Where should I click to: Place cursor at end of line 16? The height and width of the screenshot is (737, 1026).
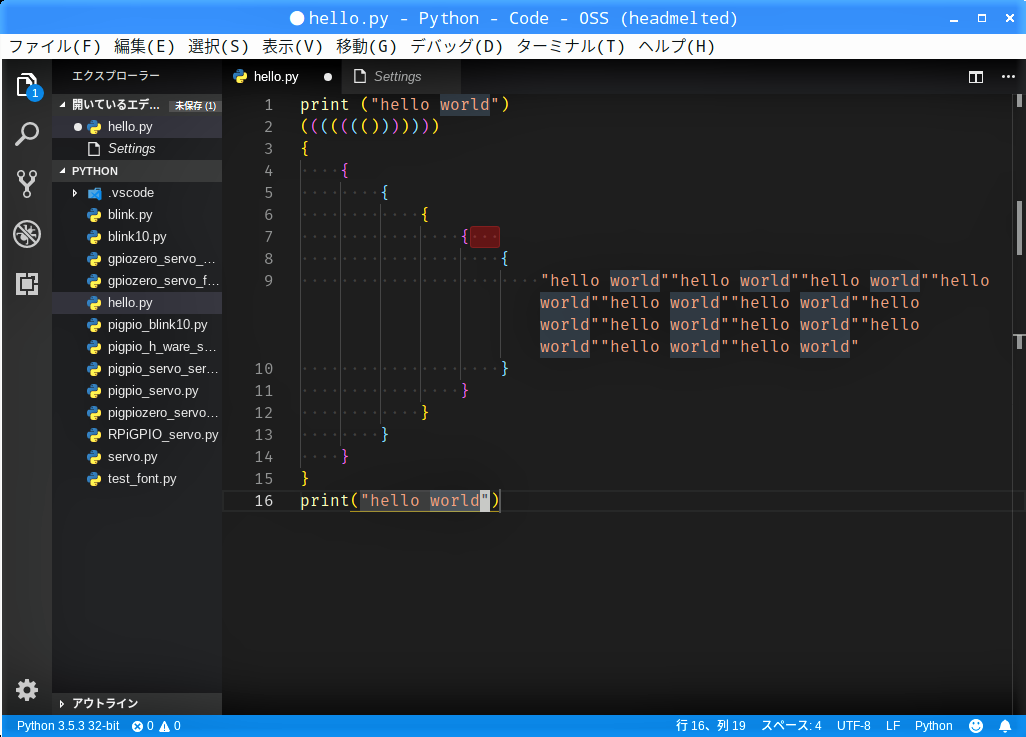500,501
